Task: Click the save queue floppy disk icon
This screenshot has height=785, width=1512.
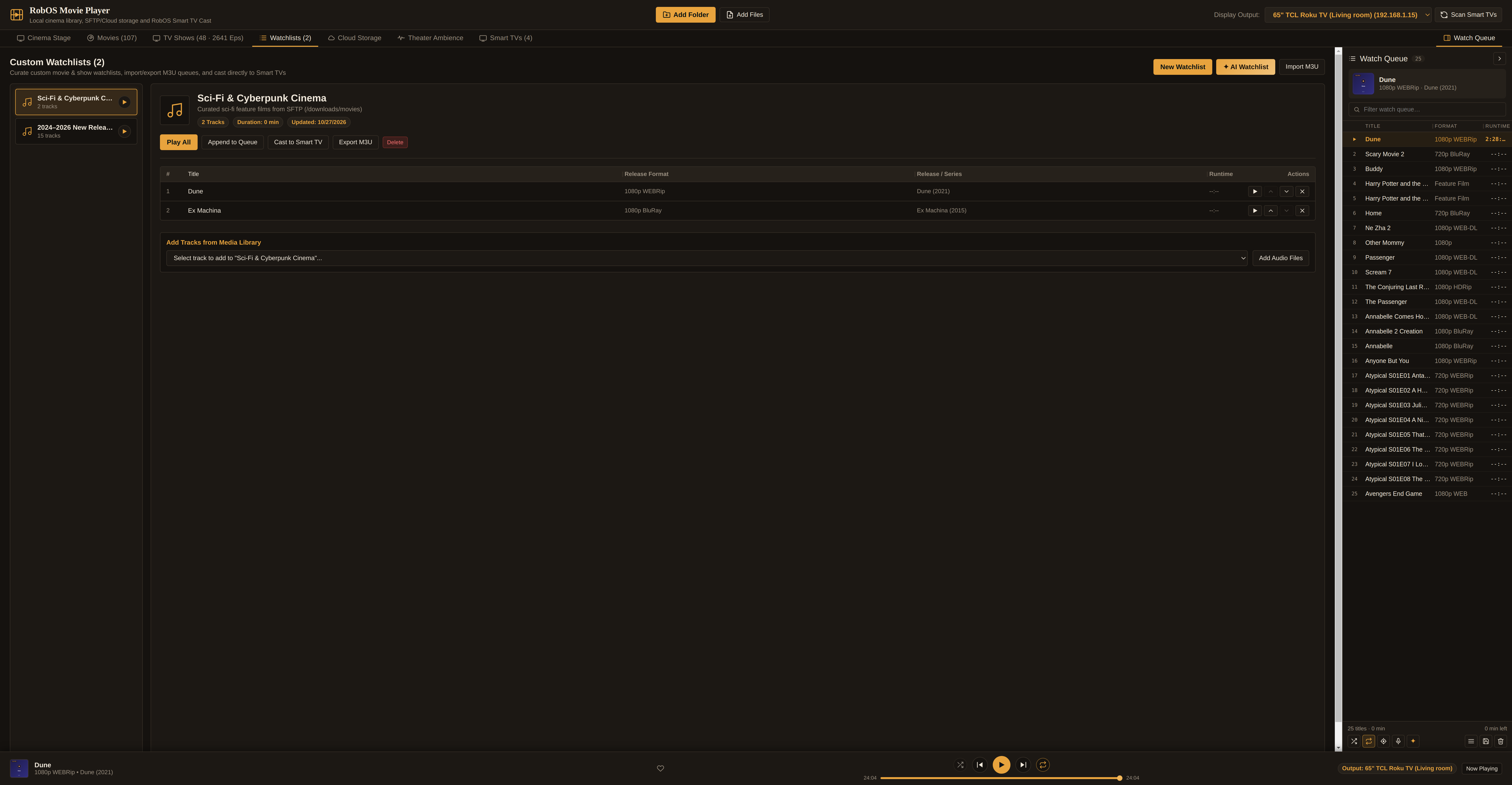Action: [1486, 741]
